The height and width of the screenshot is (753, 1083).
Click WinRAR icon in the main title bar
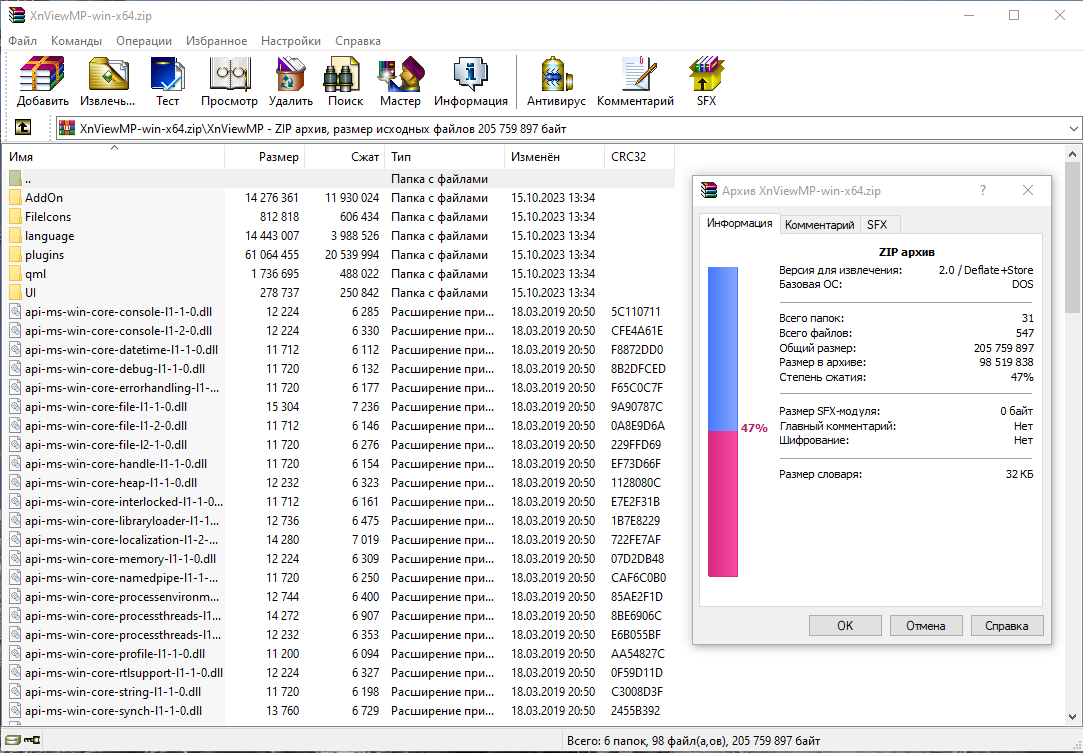tap(17, 15)
